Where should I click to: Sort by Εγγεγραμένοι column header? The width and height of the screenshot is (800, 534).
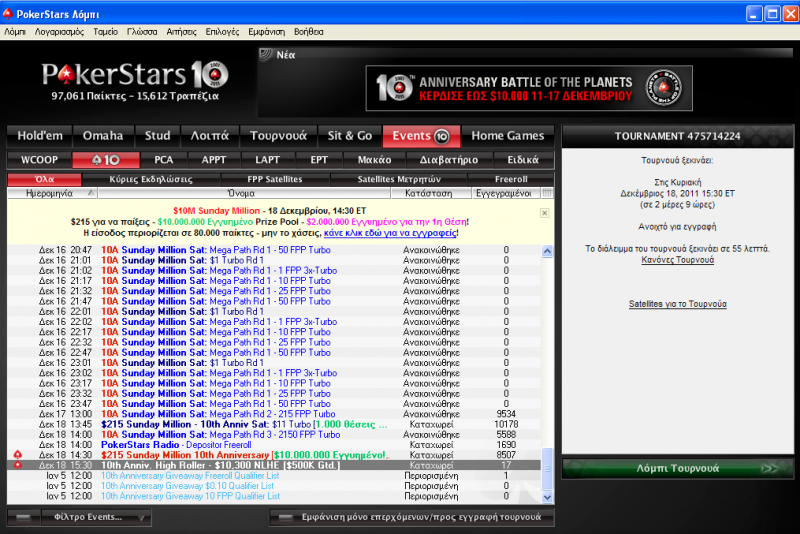point(506,193)
